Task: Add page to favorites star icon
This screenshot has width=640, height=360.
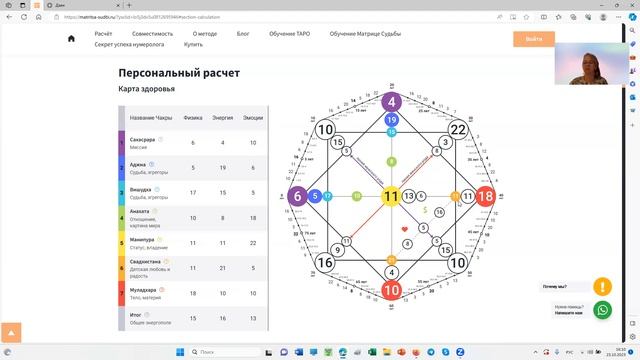Action: pyautogui.click(x=526, y=17)
